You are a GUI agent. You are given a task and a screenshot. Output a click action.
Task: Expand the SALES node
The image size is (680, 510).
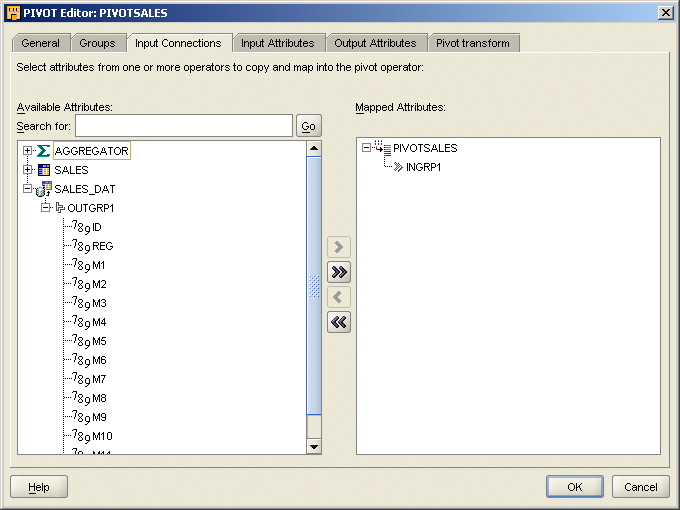(27, 170)
